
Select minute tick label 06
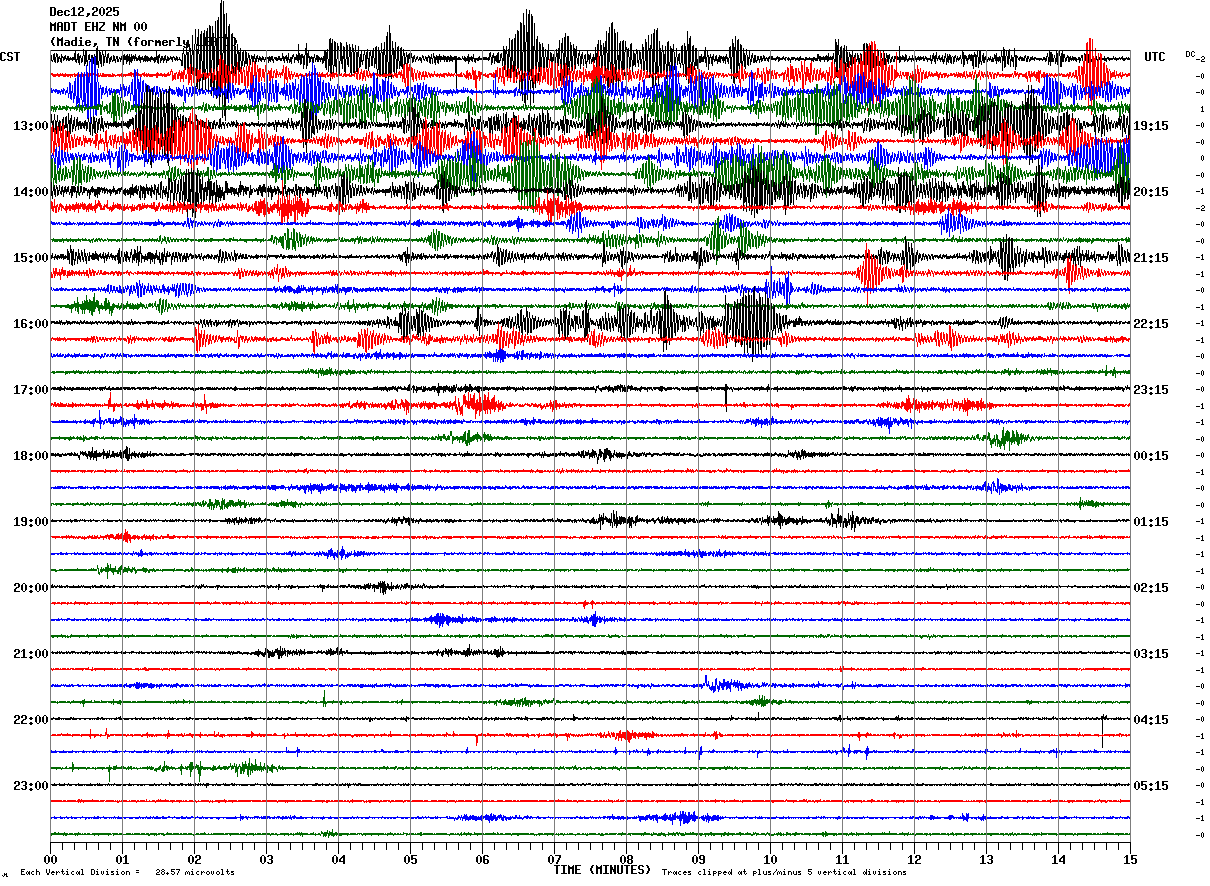(482, 859)
